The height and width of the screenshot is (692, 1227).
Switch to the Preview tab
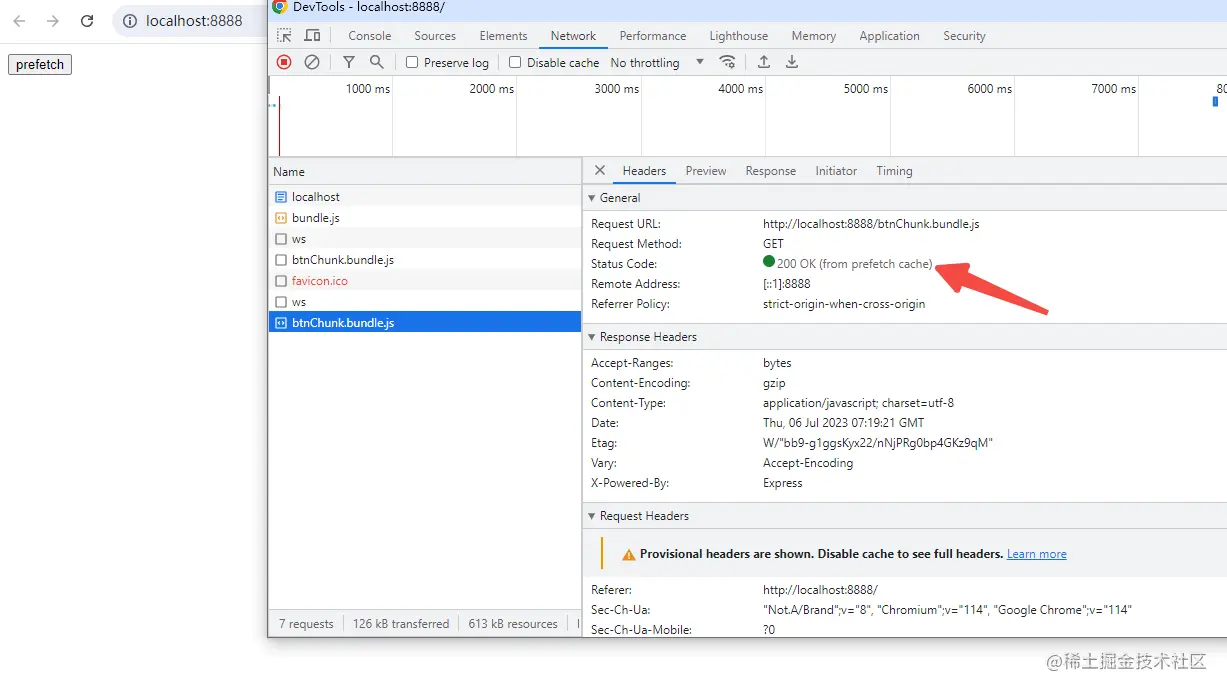pos(706,171)
